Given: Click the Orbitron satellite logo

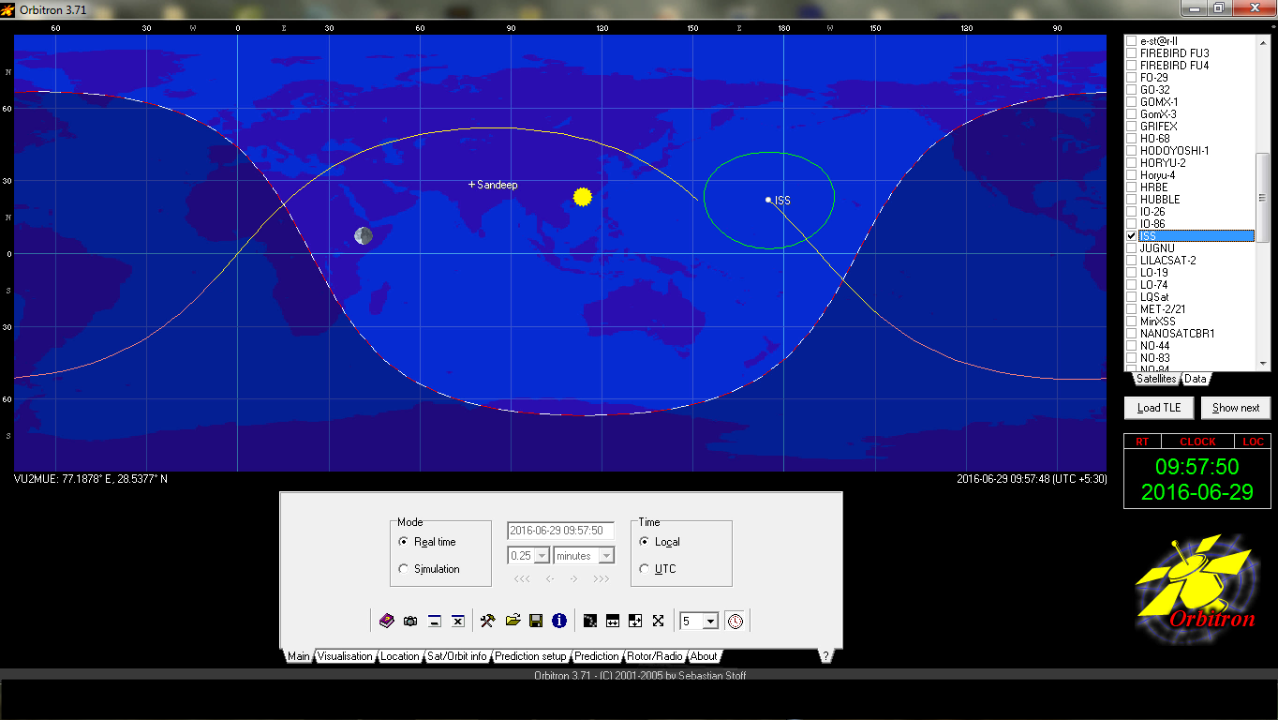Looking at the screenshot, I should [x=1197, y=590].
